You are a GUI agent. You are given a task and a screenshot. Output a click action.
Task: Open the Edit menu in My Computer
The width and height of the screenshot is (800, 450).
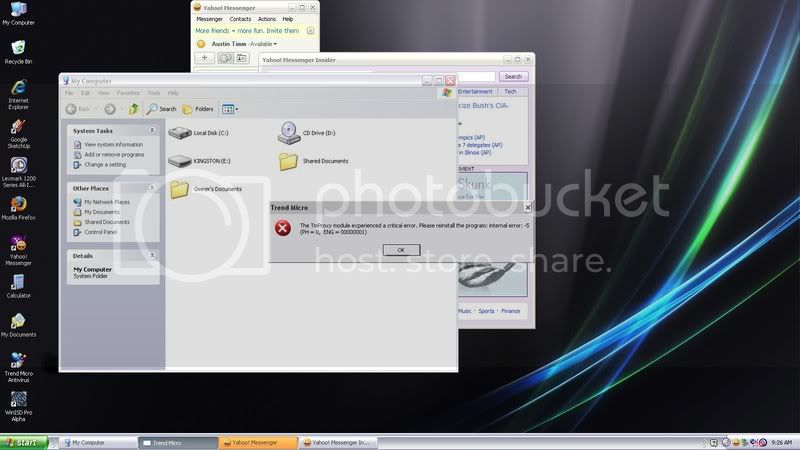pyautogui.click(x=85, y=93)
